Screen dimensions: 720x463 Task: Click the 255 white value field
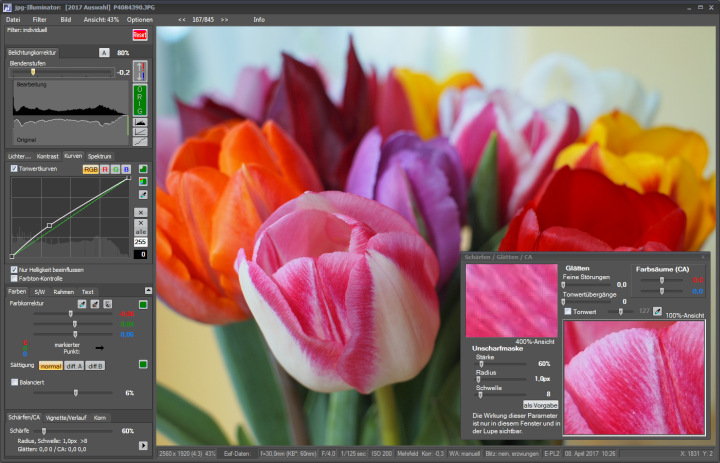click(141, 242)
